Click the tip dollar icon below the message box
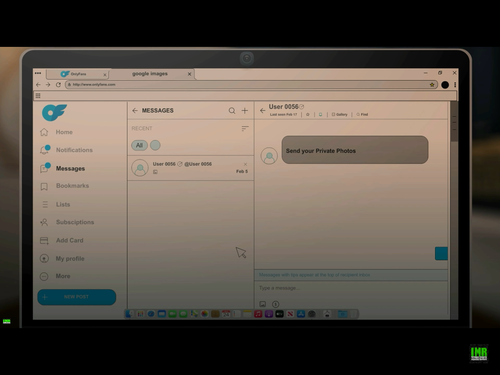This screenshot has height=375, width=500. 275,304
